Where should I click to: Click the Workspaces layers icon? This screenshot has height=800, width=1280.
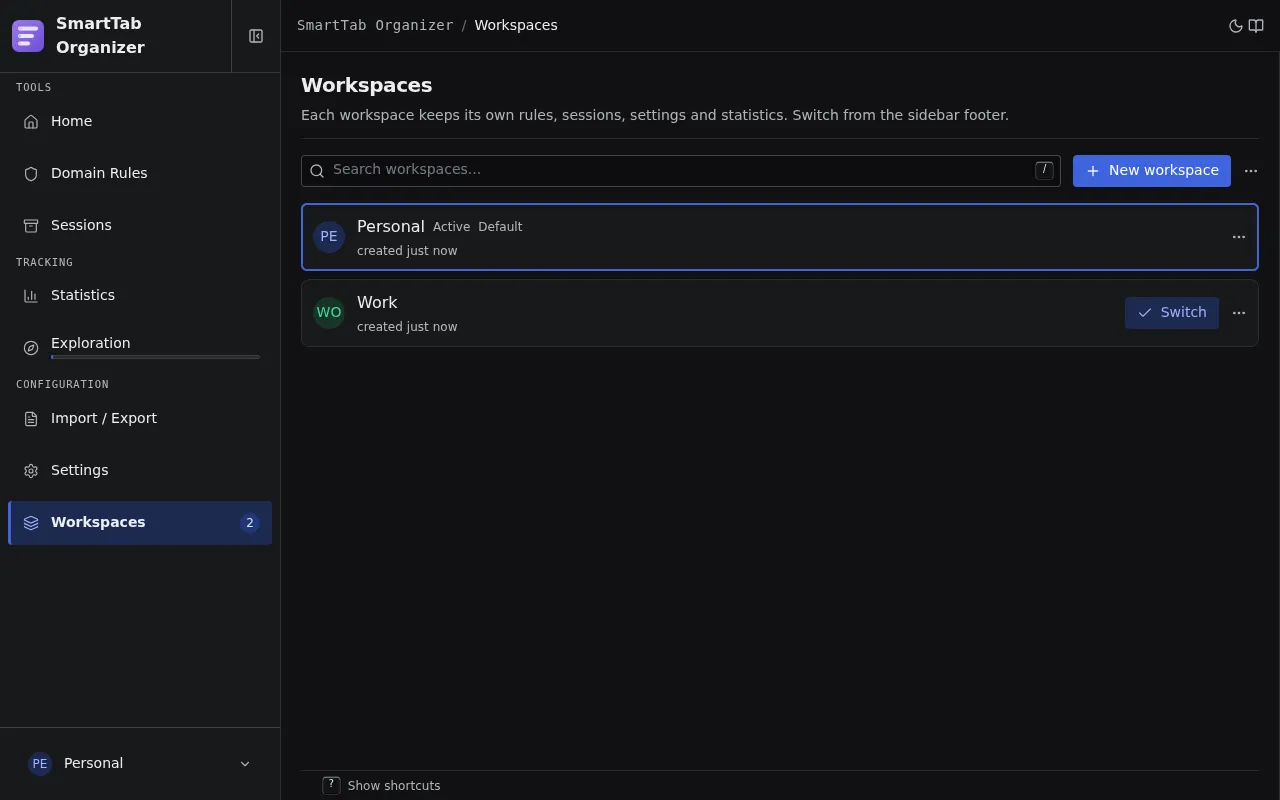point(31,523)
